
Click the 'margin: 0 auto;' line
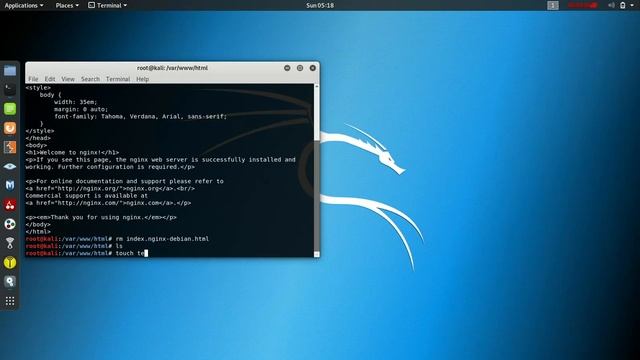point(81,109)
